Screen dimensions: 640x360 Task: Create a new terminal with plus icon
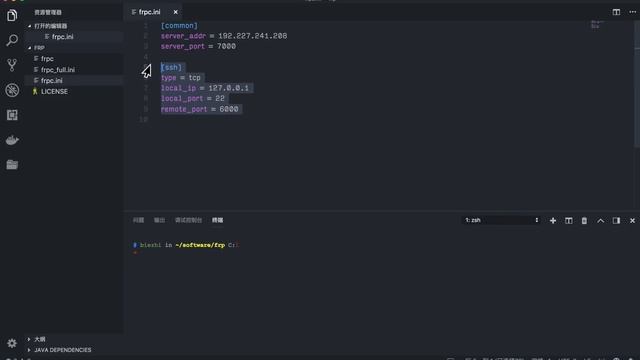tap(553, 220)
